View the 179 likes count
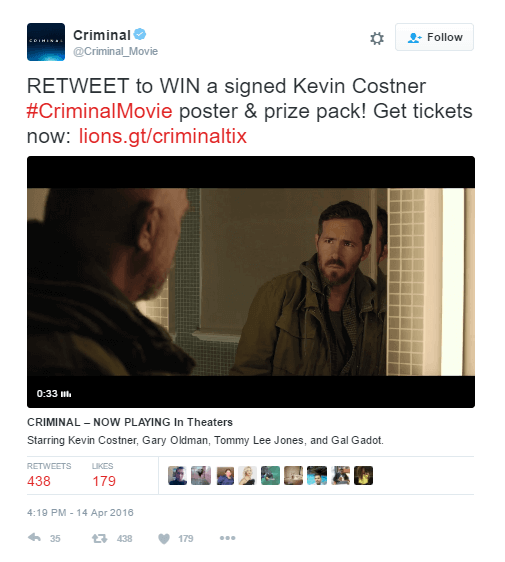 [104, 481]
